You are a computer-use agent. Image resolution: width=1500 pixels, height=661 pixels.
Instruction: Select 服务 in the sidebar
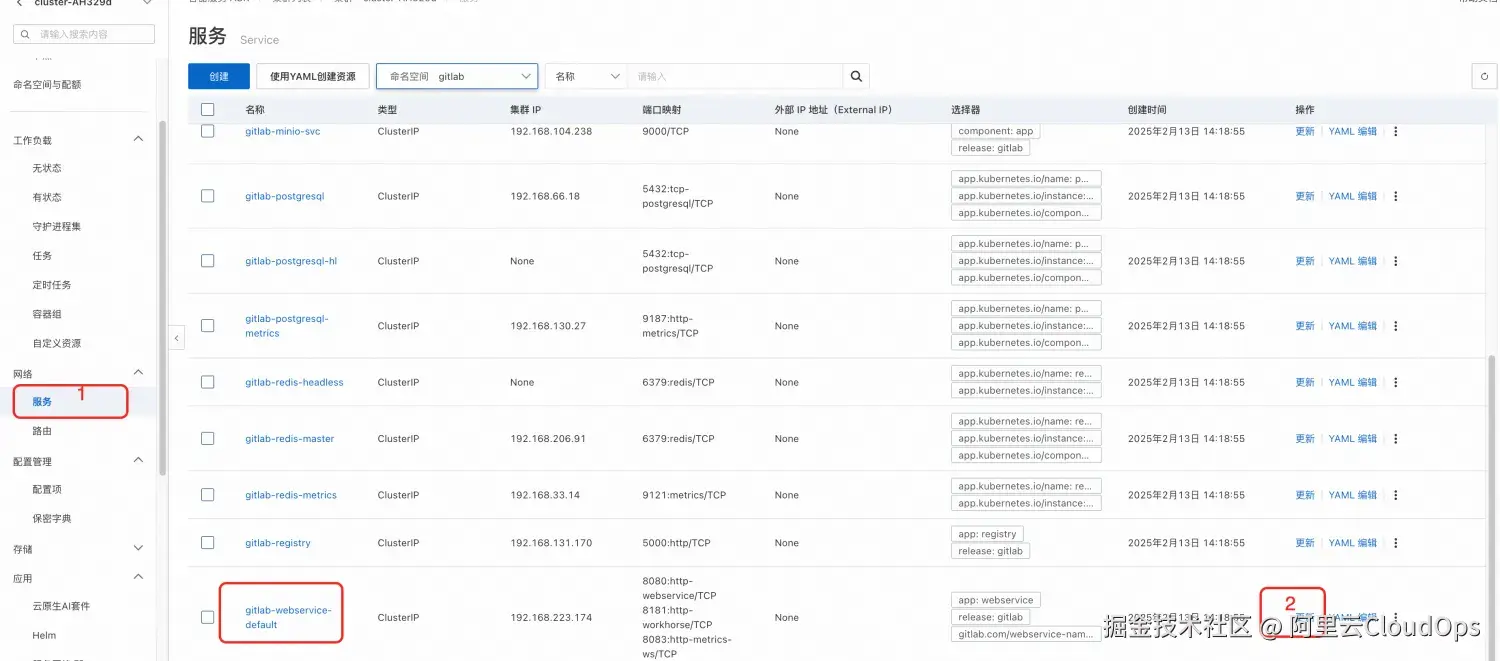tap(42, 402)
